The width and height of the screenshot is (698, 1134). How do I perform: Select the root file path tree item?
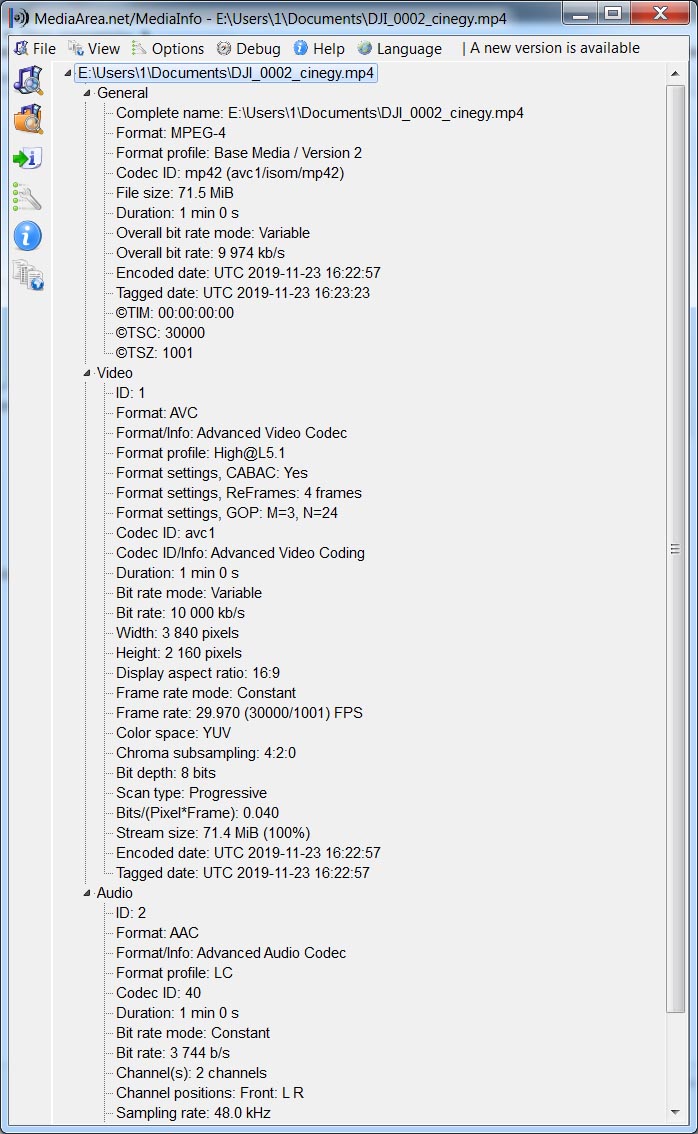click(226, 73)
